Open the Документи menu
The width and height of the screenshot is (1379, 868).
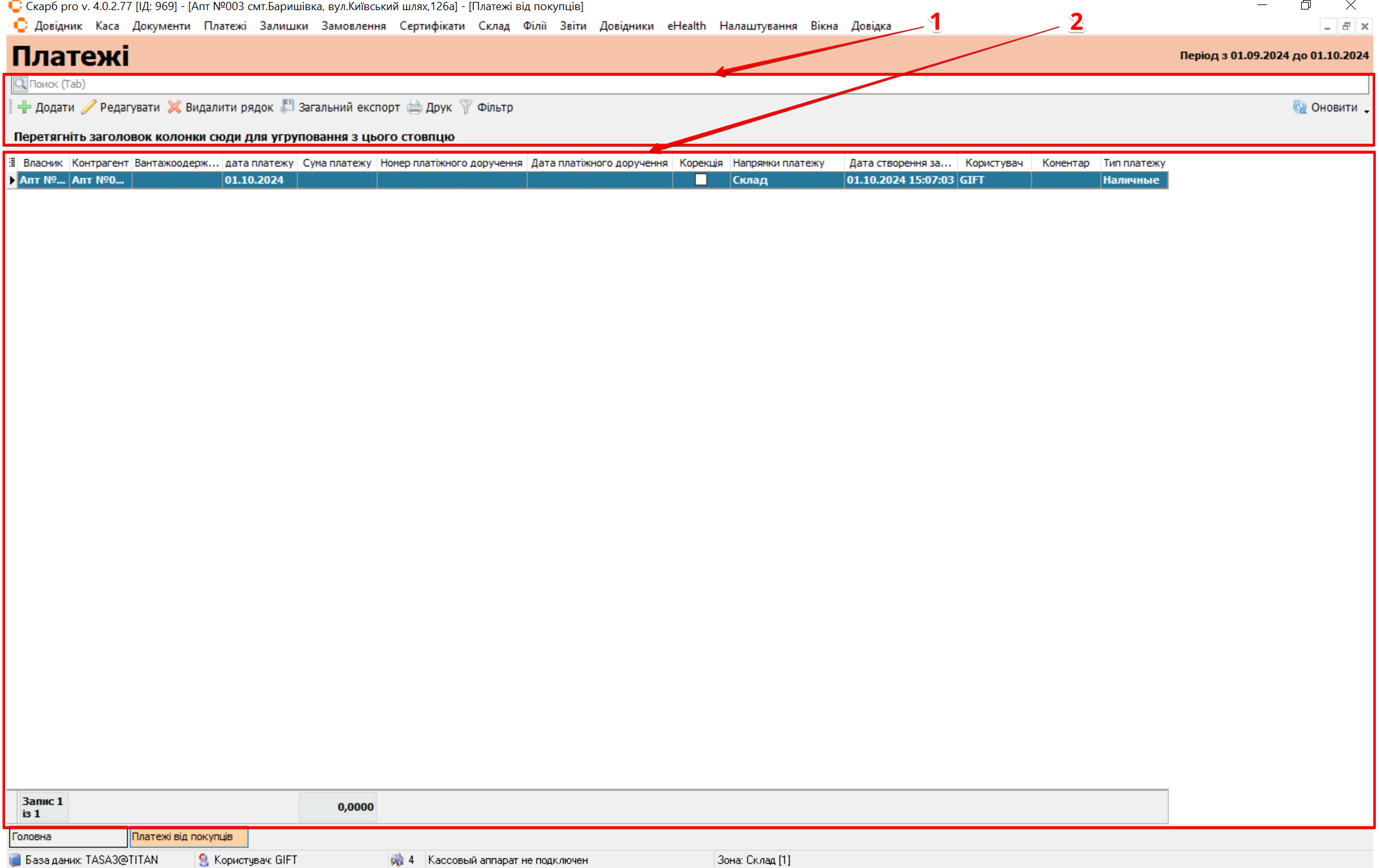[161, 26]
